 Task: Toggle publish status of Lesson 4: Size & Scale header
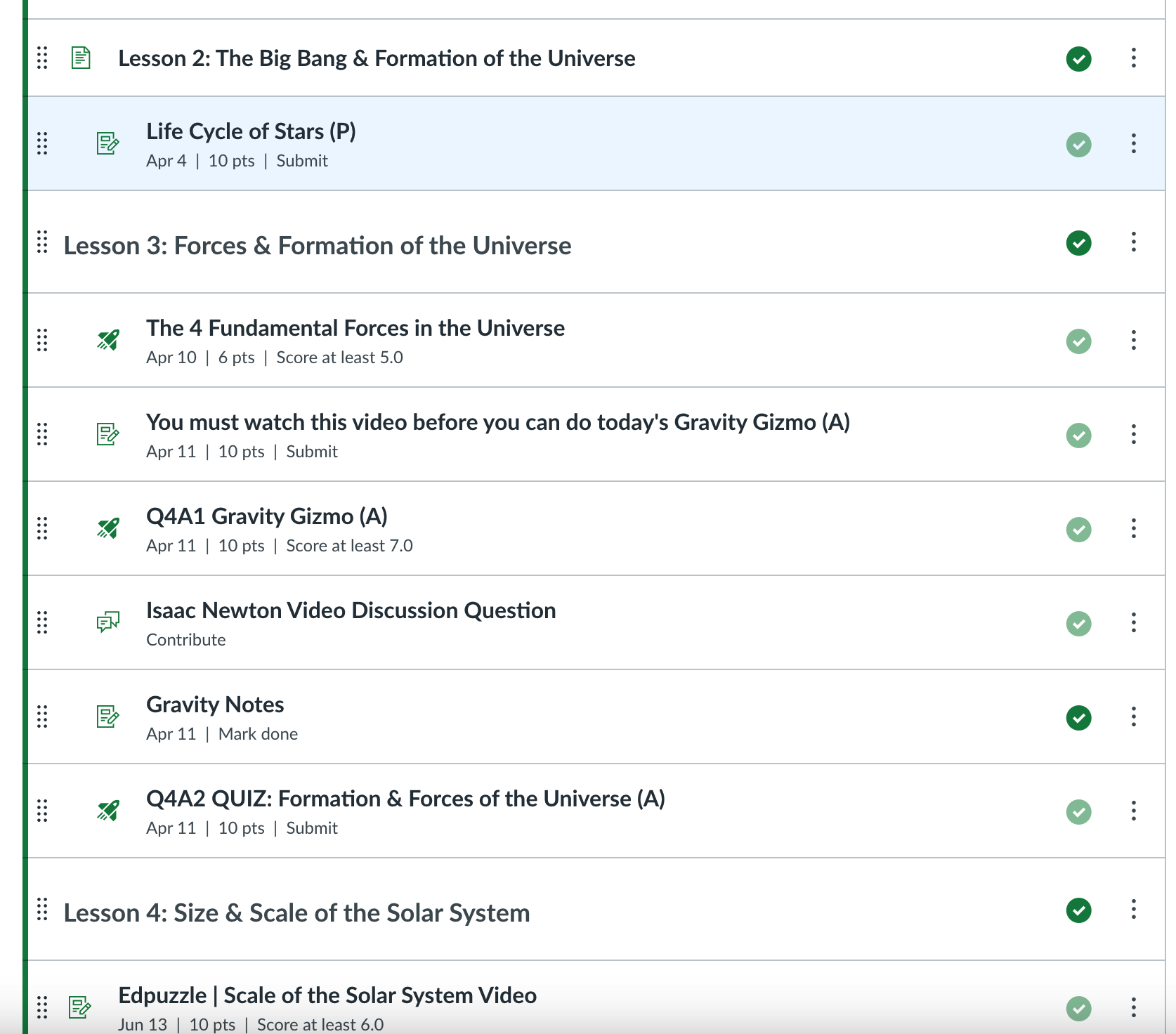pyautogui.click(x=1078, y=910)
